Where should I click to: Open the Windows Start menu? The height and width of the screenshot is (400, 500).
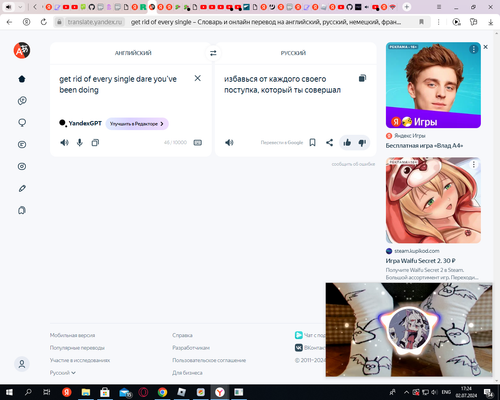(9, 392)
